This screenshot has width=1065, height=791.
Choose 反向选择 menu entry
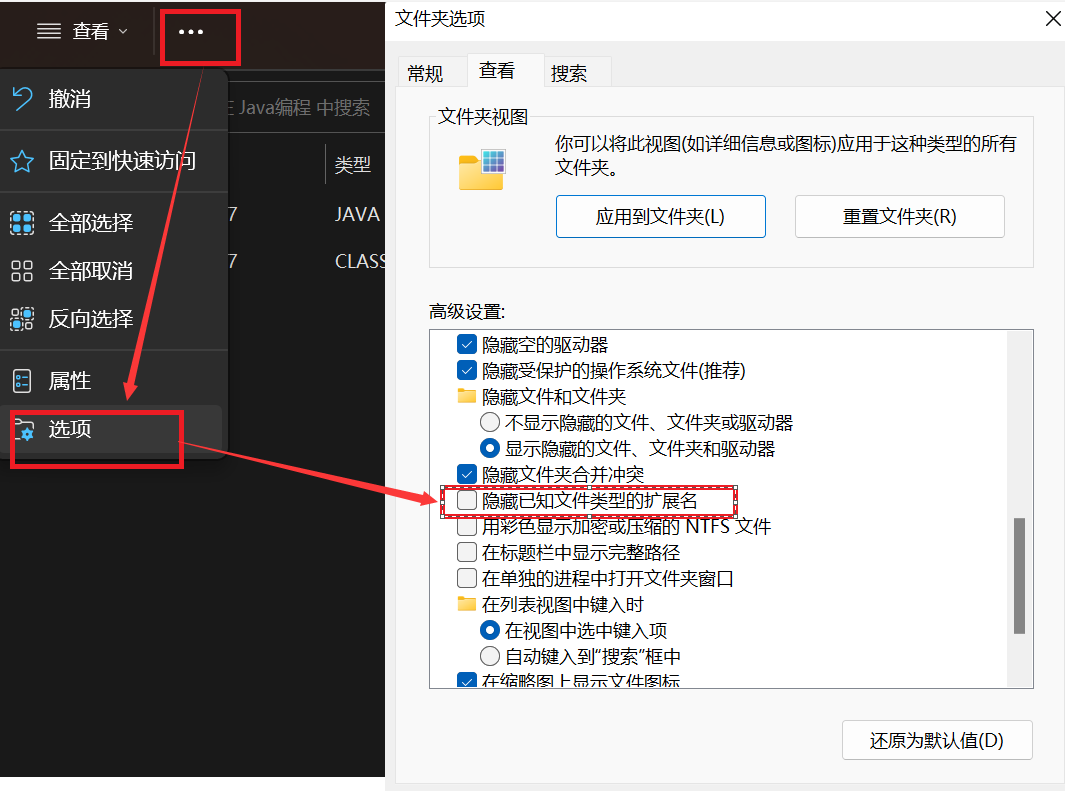point(113,318)
